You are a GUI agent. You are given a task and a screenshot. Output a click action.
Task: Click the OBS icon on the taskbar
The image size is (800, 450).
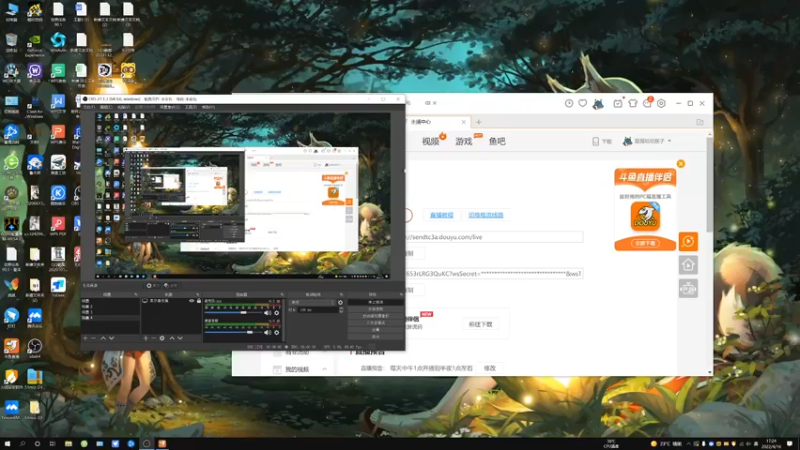[x=146, y=444]
